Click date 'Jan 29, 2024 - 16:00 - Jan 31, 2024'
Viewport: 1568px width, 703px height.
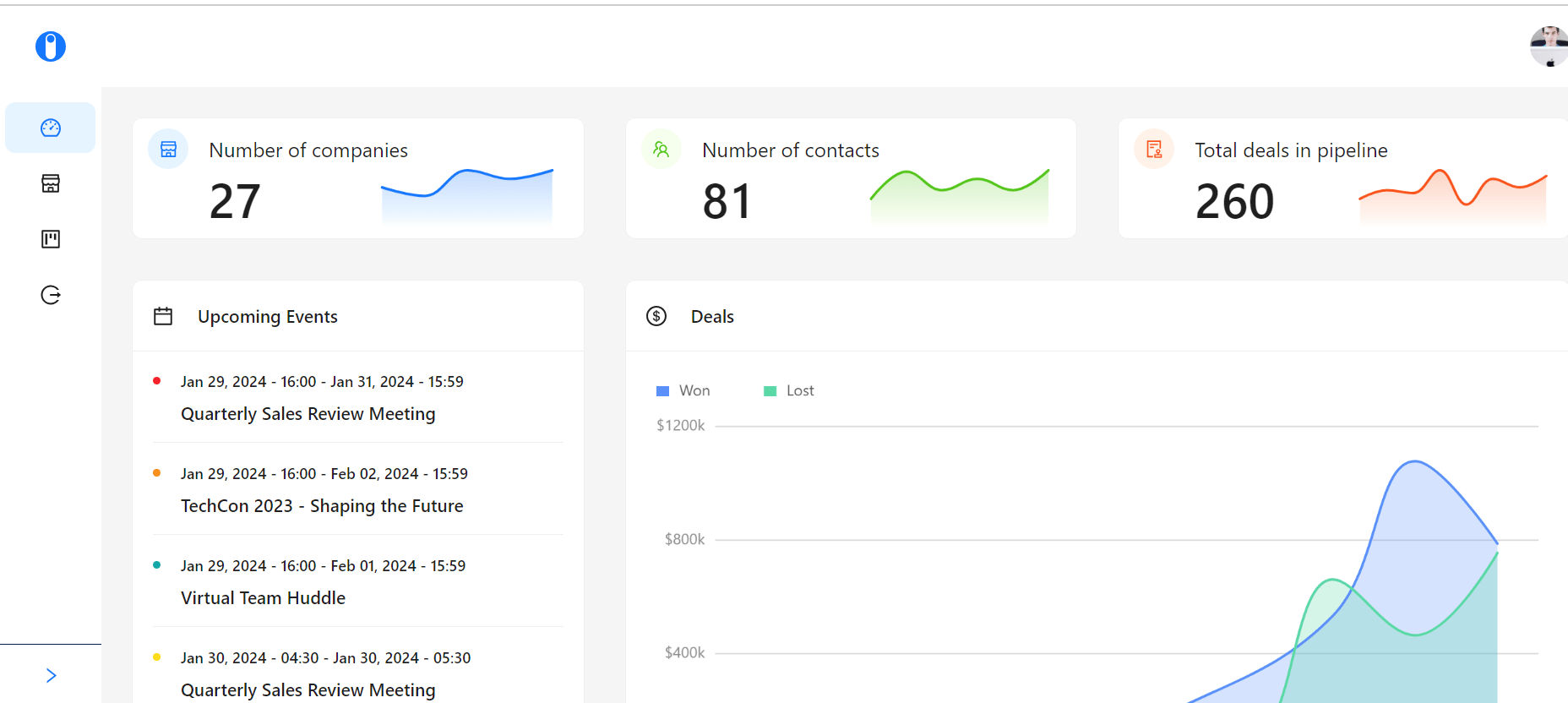(x=322, y=382)
